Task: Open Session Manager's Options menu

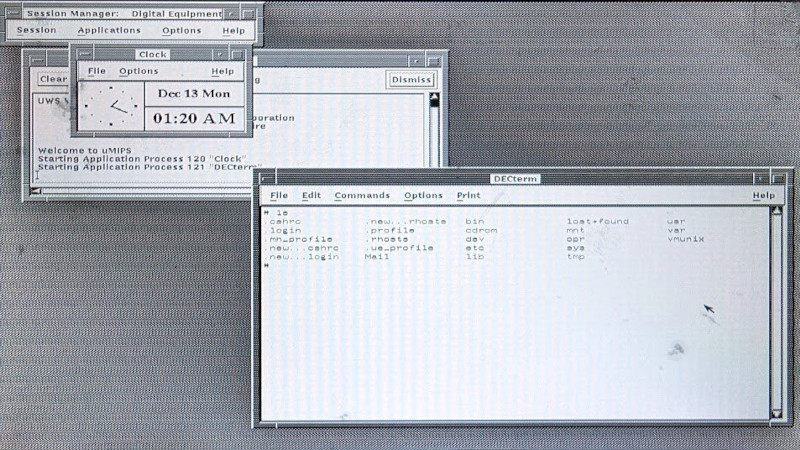Action: [181, 30]
